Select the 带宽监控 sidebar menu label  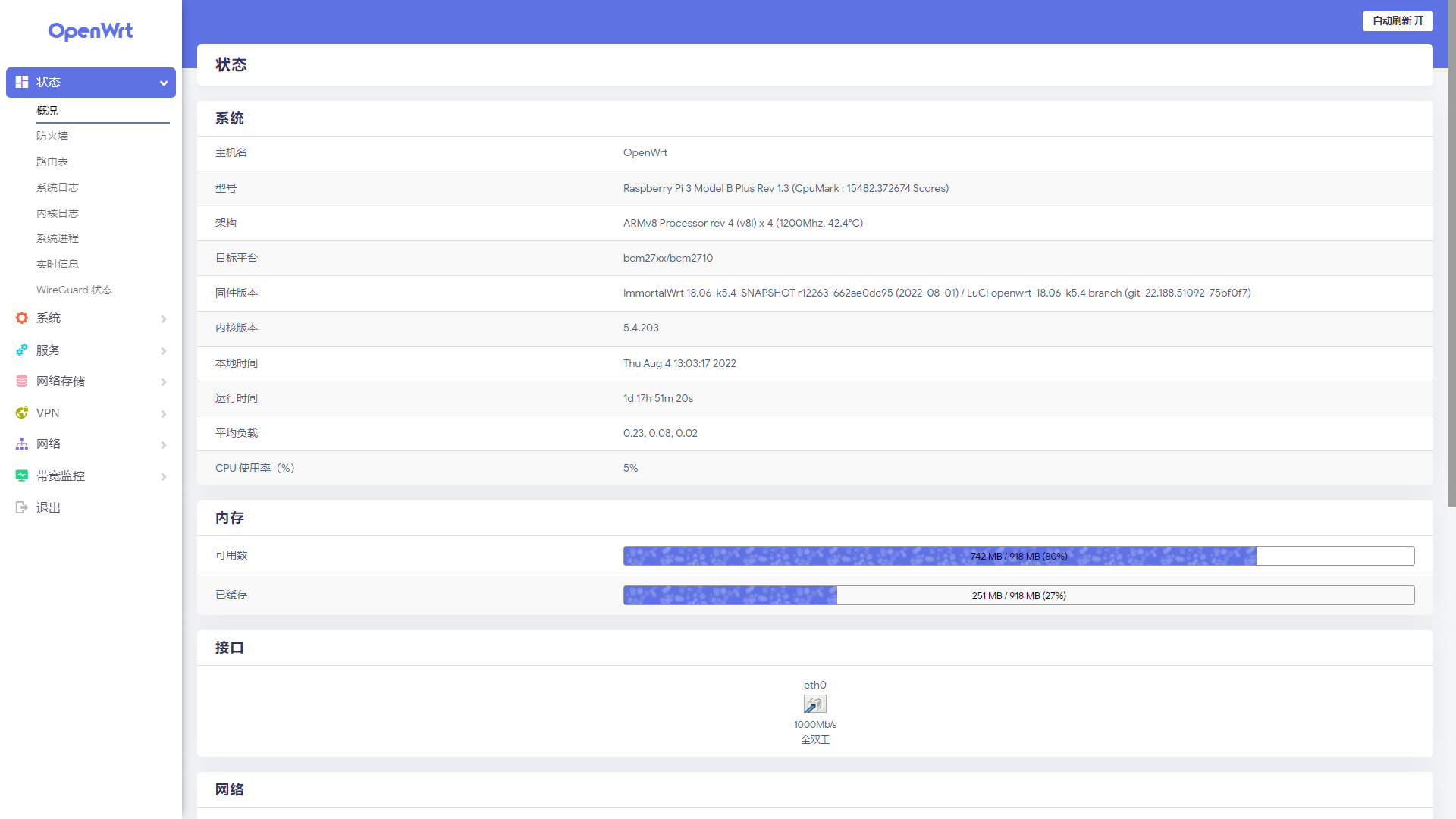pos(61,475)
